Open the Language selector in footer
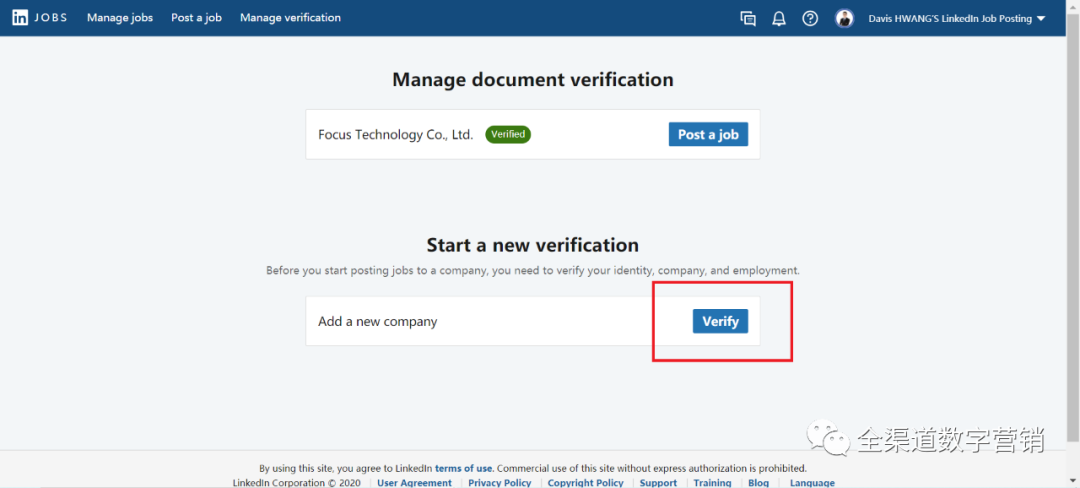Viewport: 1080px width, 488px height. click(811, 483)
